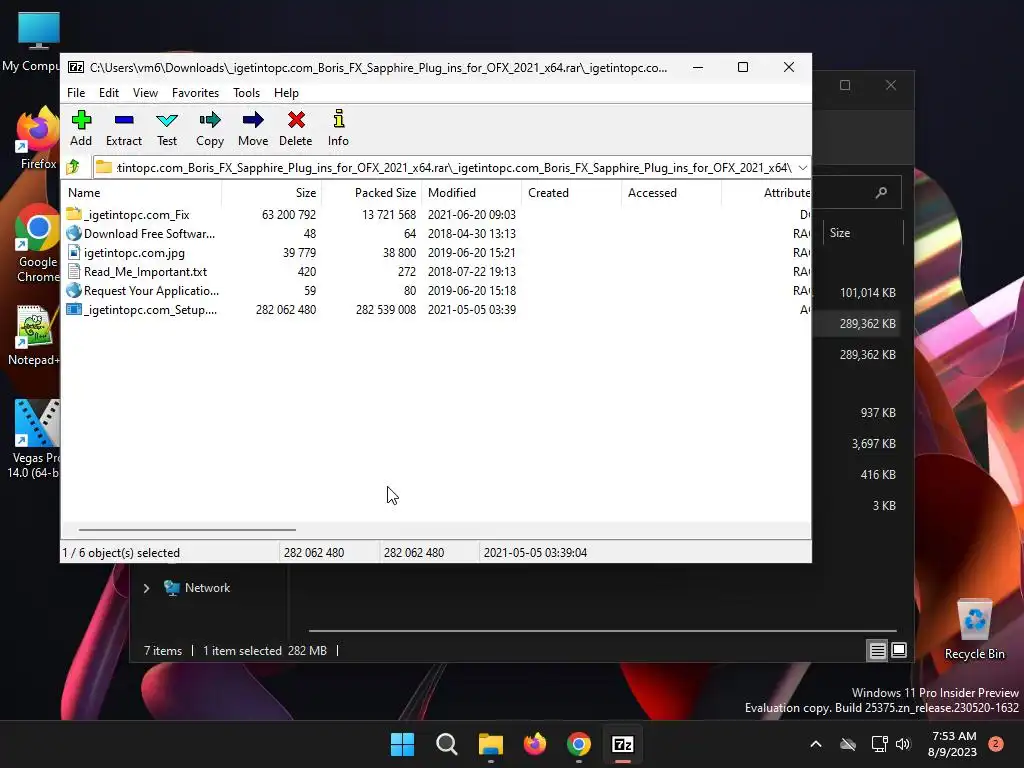This screenshot has height=768, width=1024.
Task: Go up one folder level with the up-arrow icon
Action: 73,167
